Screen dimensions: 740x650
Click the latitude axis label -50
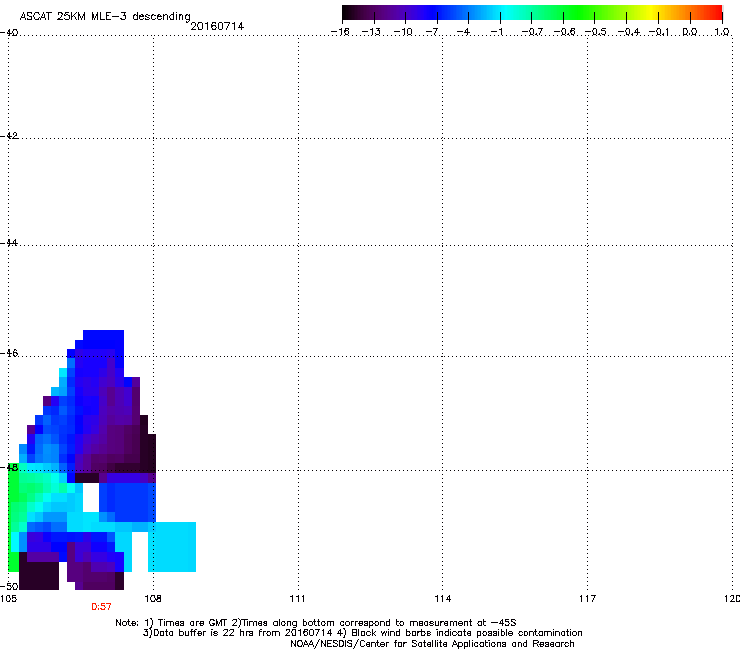pyautogui.click(x=9, y=586)
